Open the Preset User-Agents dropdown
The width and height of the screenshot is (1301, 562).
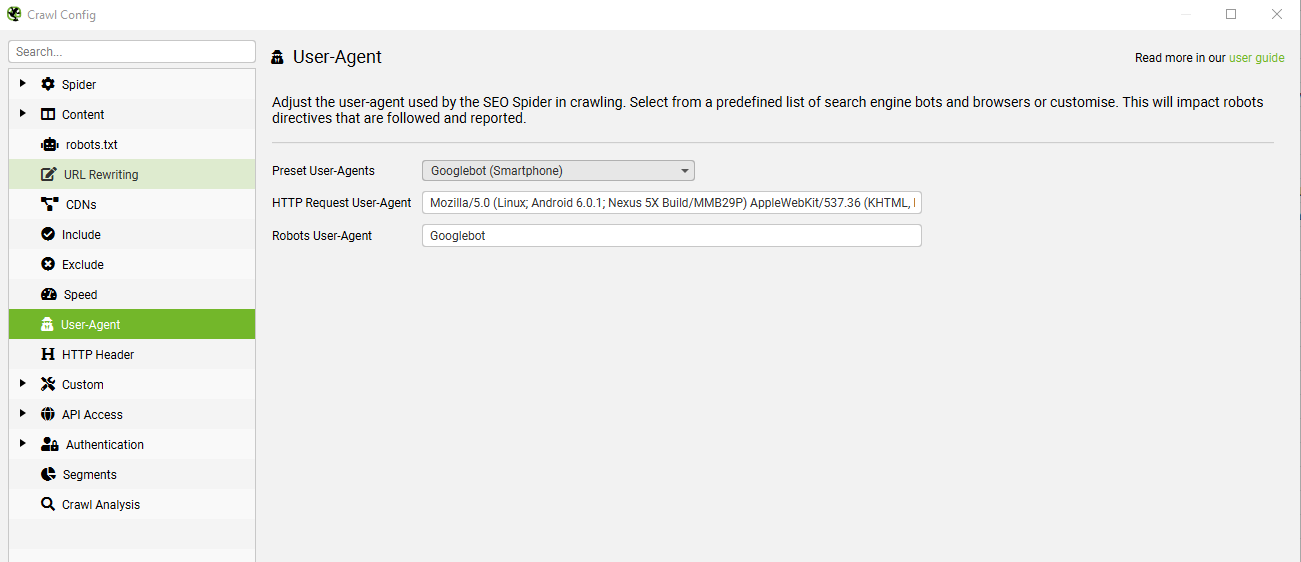[558, 171]
